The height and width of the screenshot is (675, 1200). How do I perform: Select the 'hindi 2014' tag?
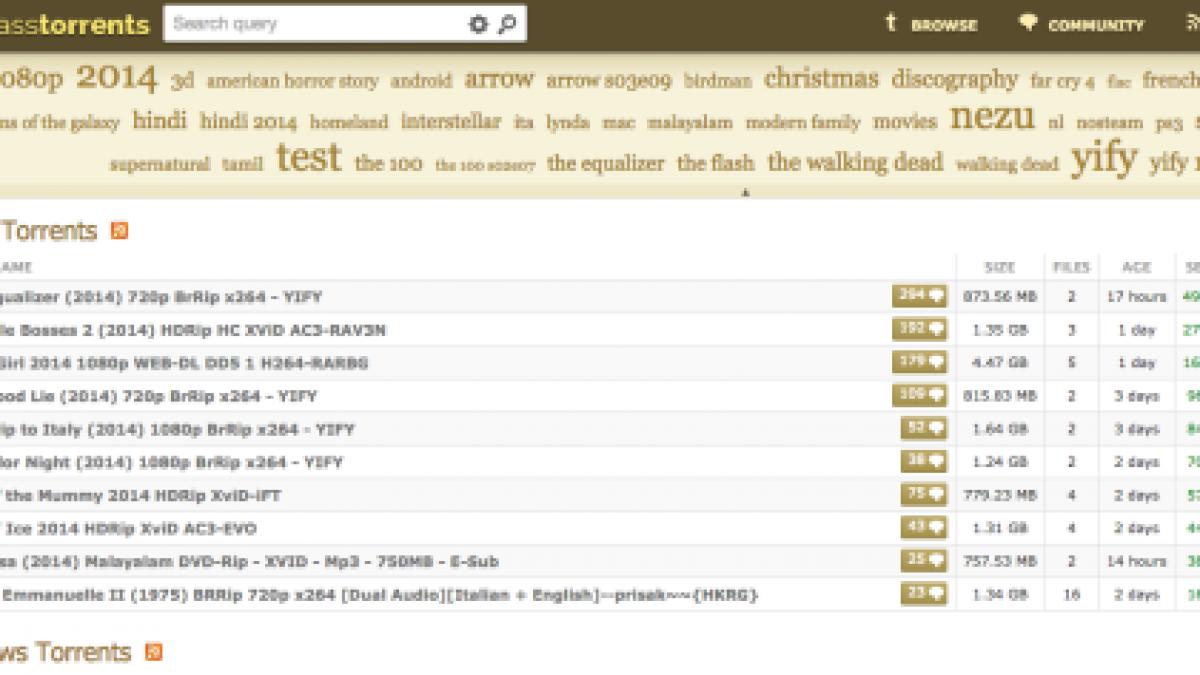point(248,122)
